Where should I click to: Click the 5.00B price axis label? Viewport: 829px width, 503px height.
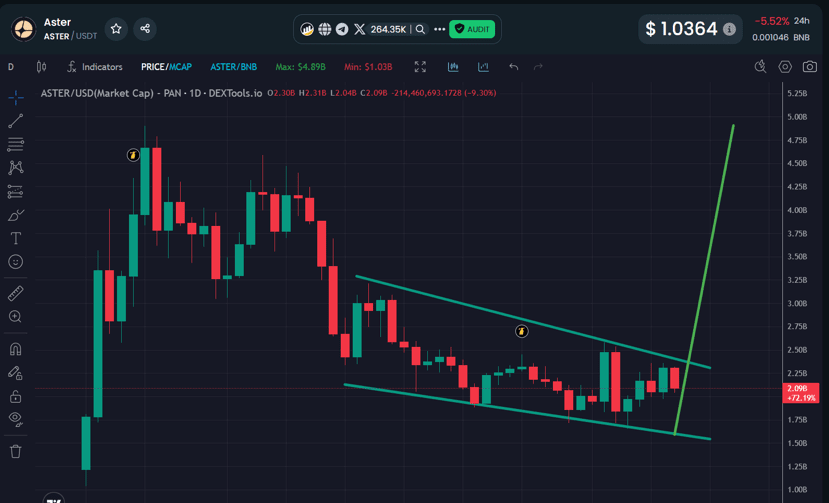[797, 116]
